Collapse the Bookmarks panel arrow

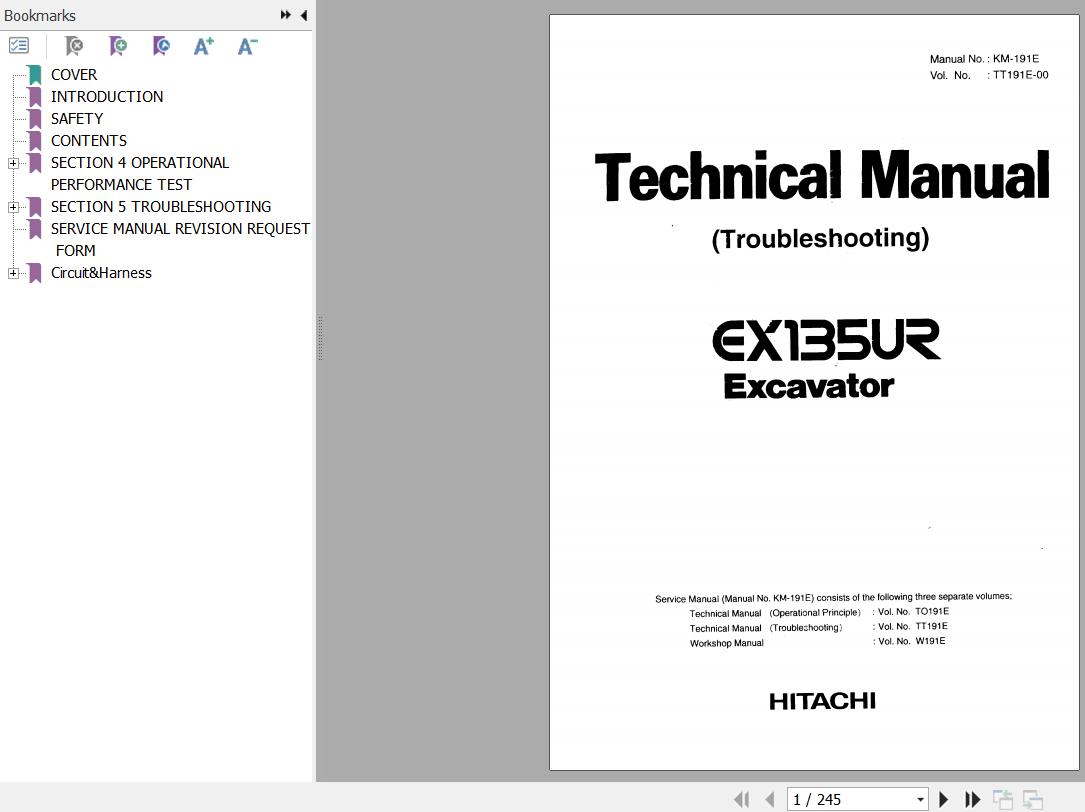(304, 15)
